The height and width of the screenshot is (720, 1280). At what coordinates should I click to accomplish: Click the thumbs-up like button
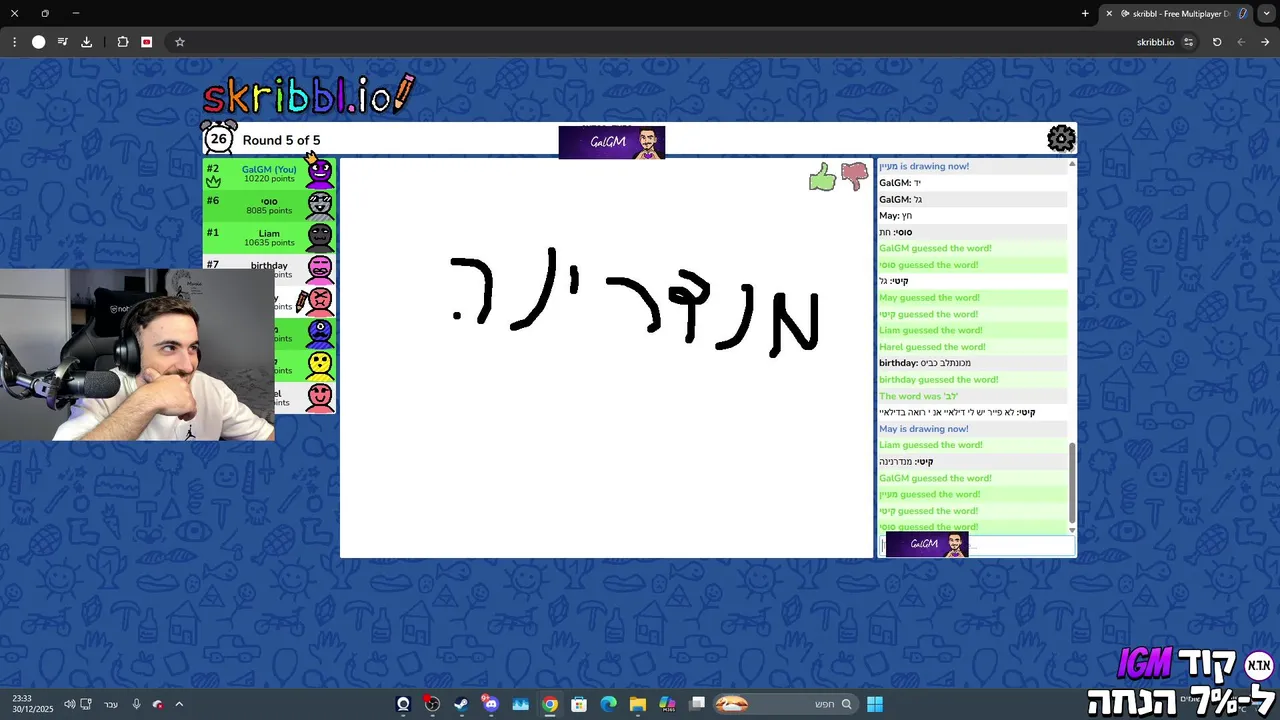pos(822,178)
